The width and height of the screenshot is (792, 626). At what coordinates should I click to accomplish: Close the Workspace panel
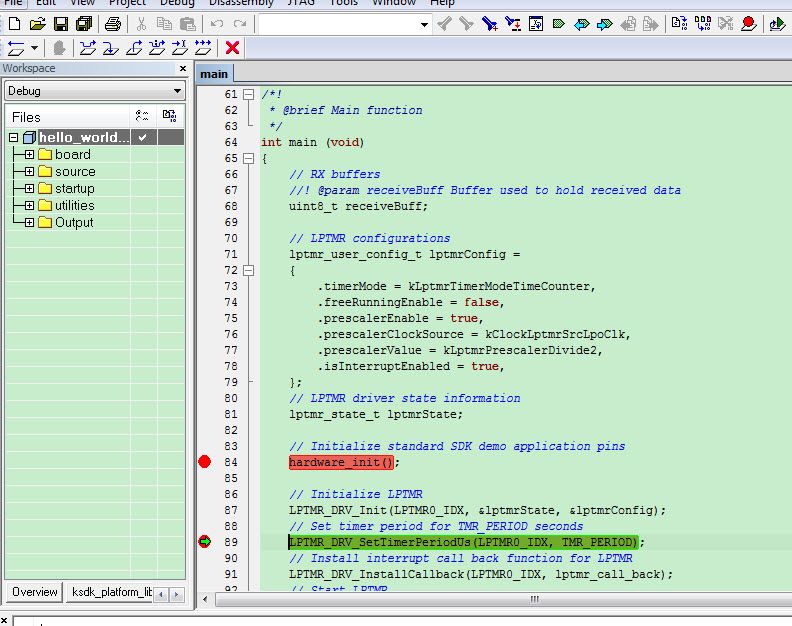pos(182,69)
